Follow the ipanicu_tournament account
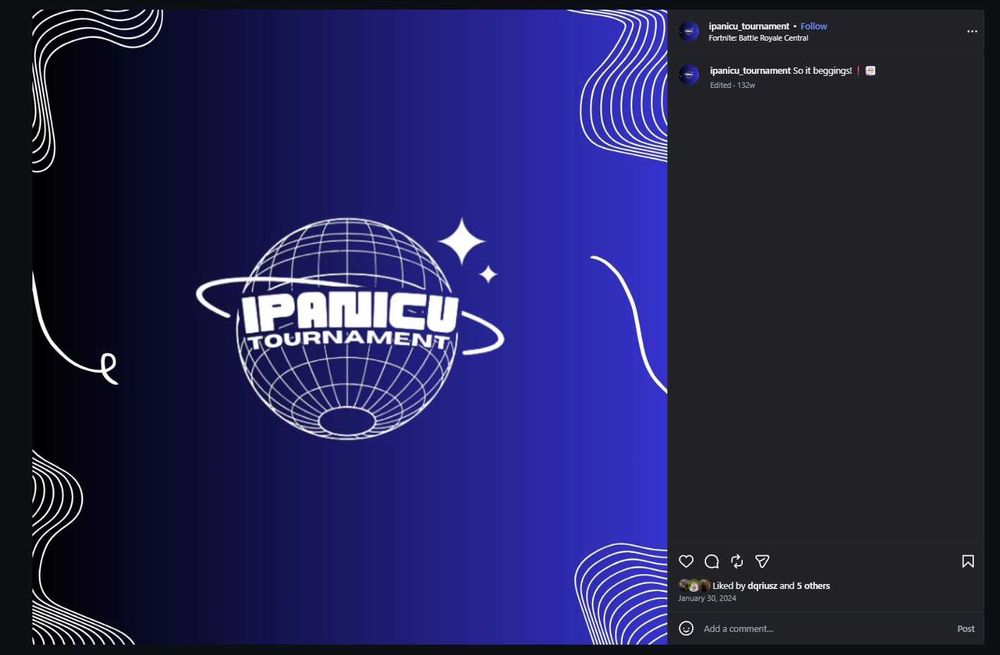Screen dimensions: 1000x655 click(x=814, y=26)
